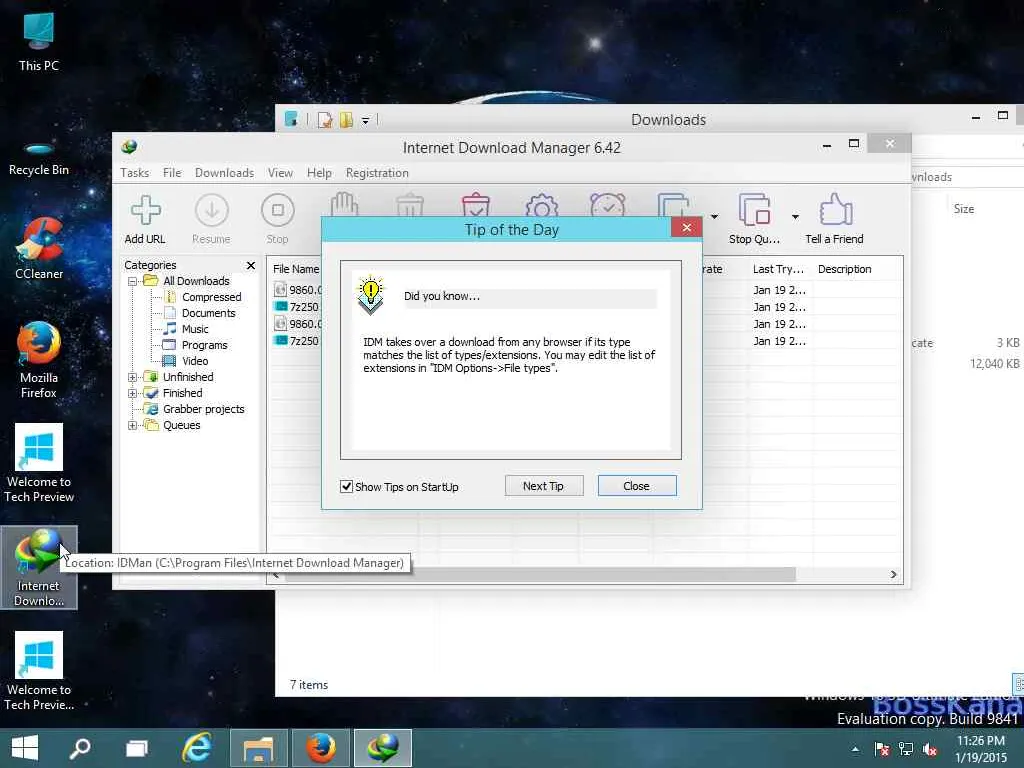Viewport: 1024px width, 768px height.
Task: Click Internet Explorer taskbar icon
Action: (197, 748)
